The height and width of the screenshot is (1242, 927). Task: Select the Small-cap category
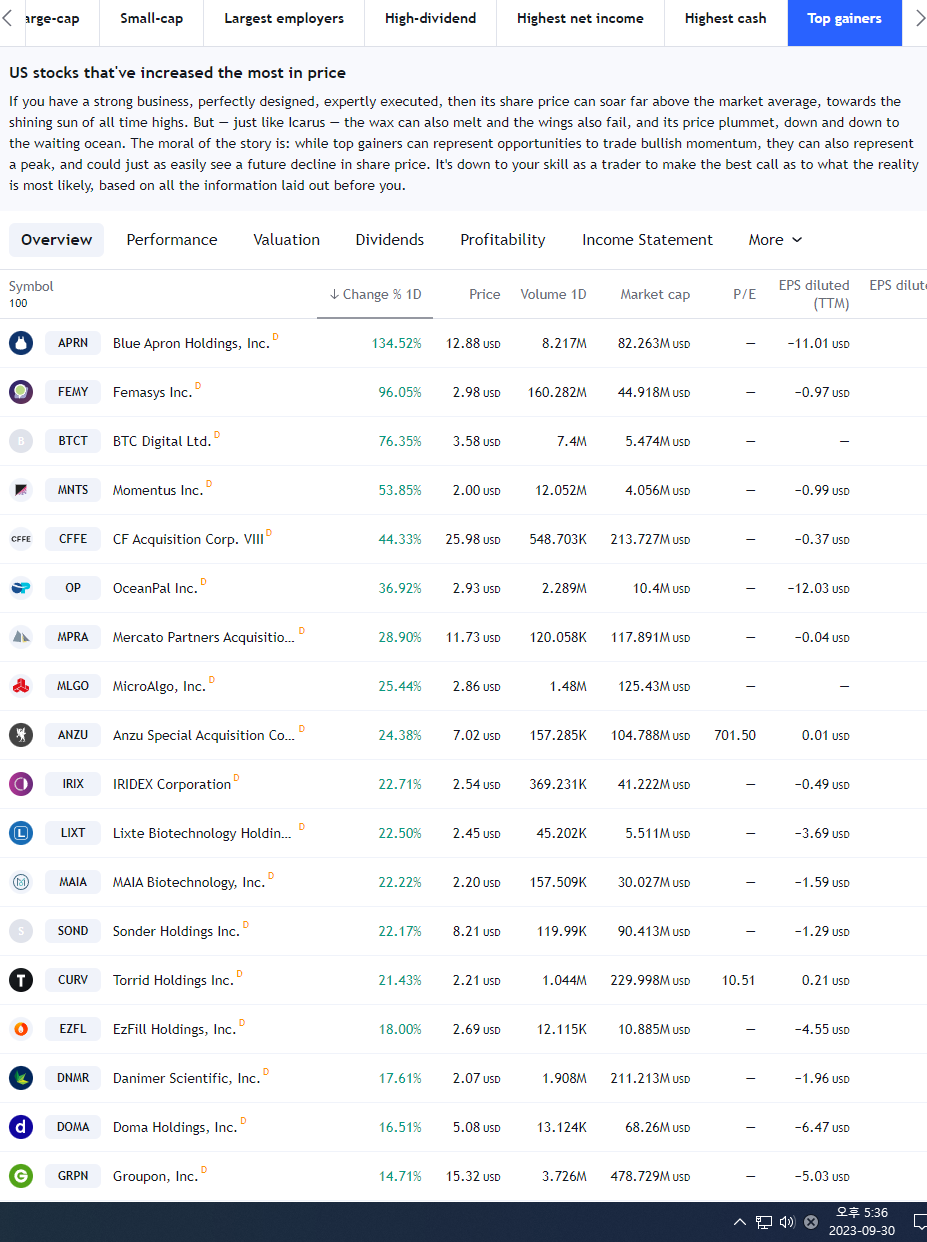[152, 19]
